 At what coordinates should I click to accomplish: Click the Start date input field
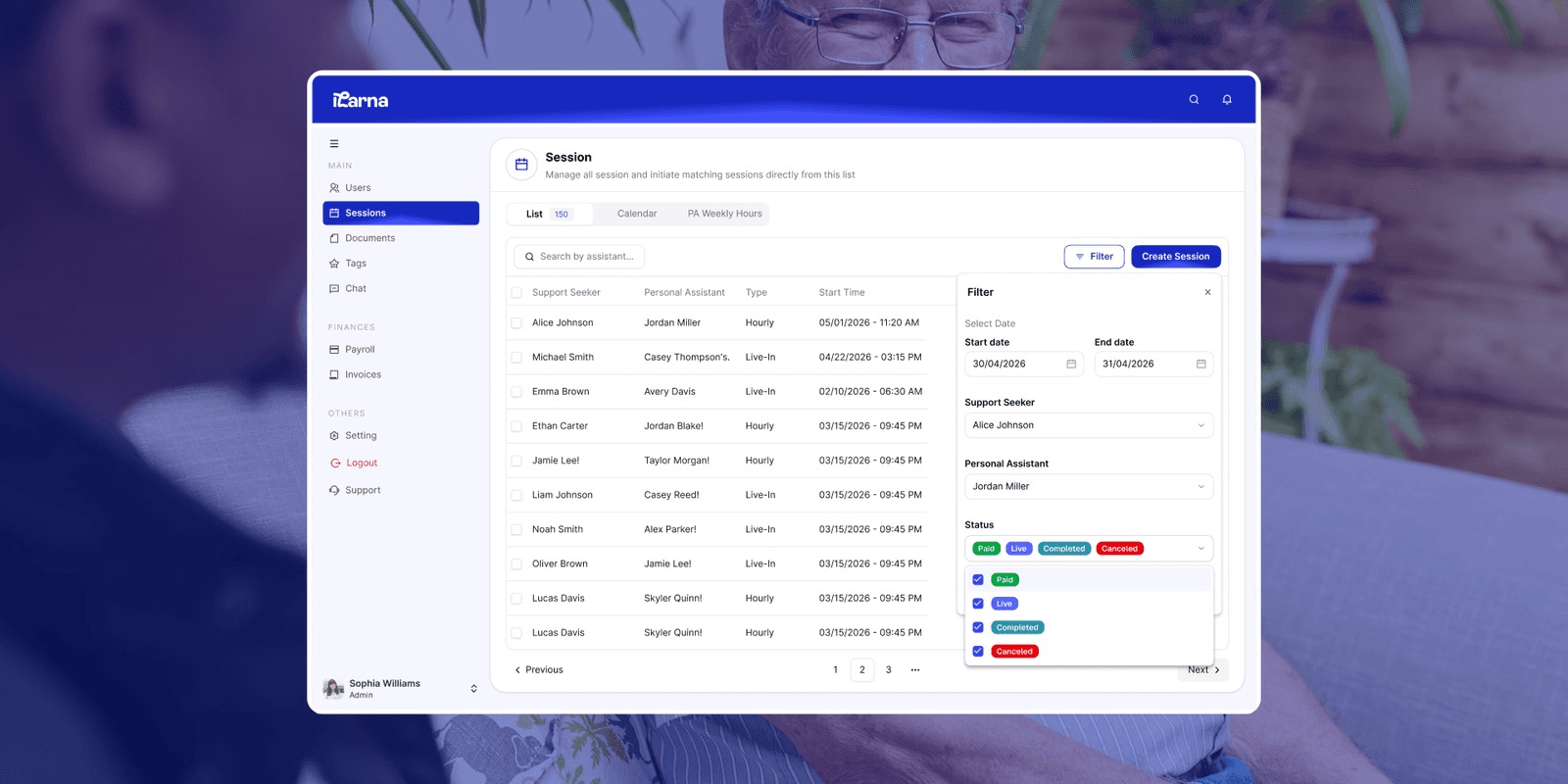pyautogui.click(x=1024, y=364)
